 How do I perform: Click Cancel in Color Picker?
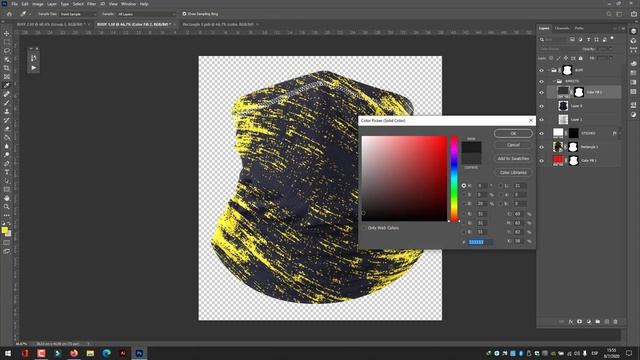513,145
